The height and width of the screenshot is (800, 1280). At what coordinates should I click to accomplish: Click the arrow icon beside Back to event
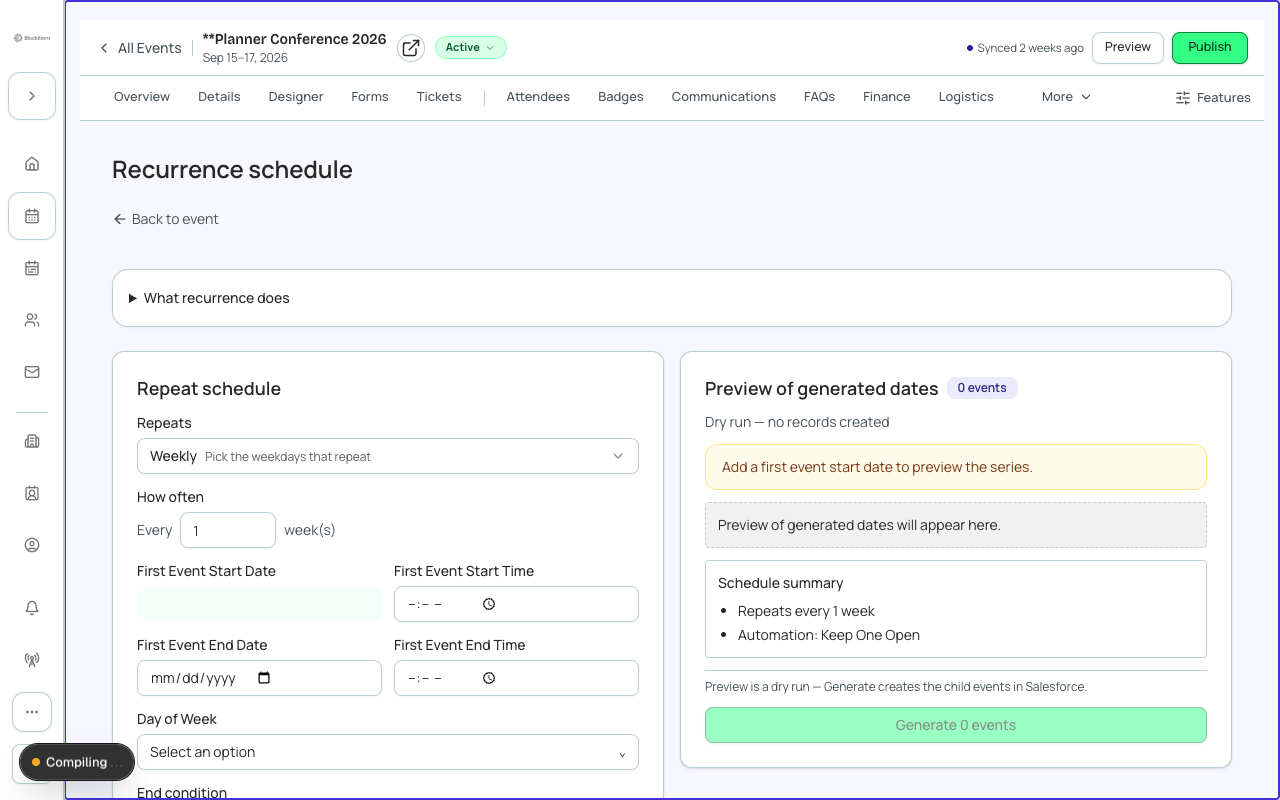point(120,219)
